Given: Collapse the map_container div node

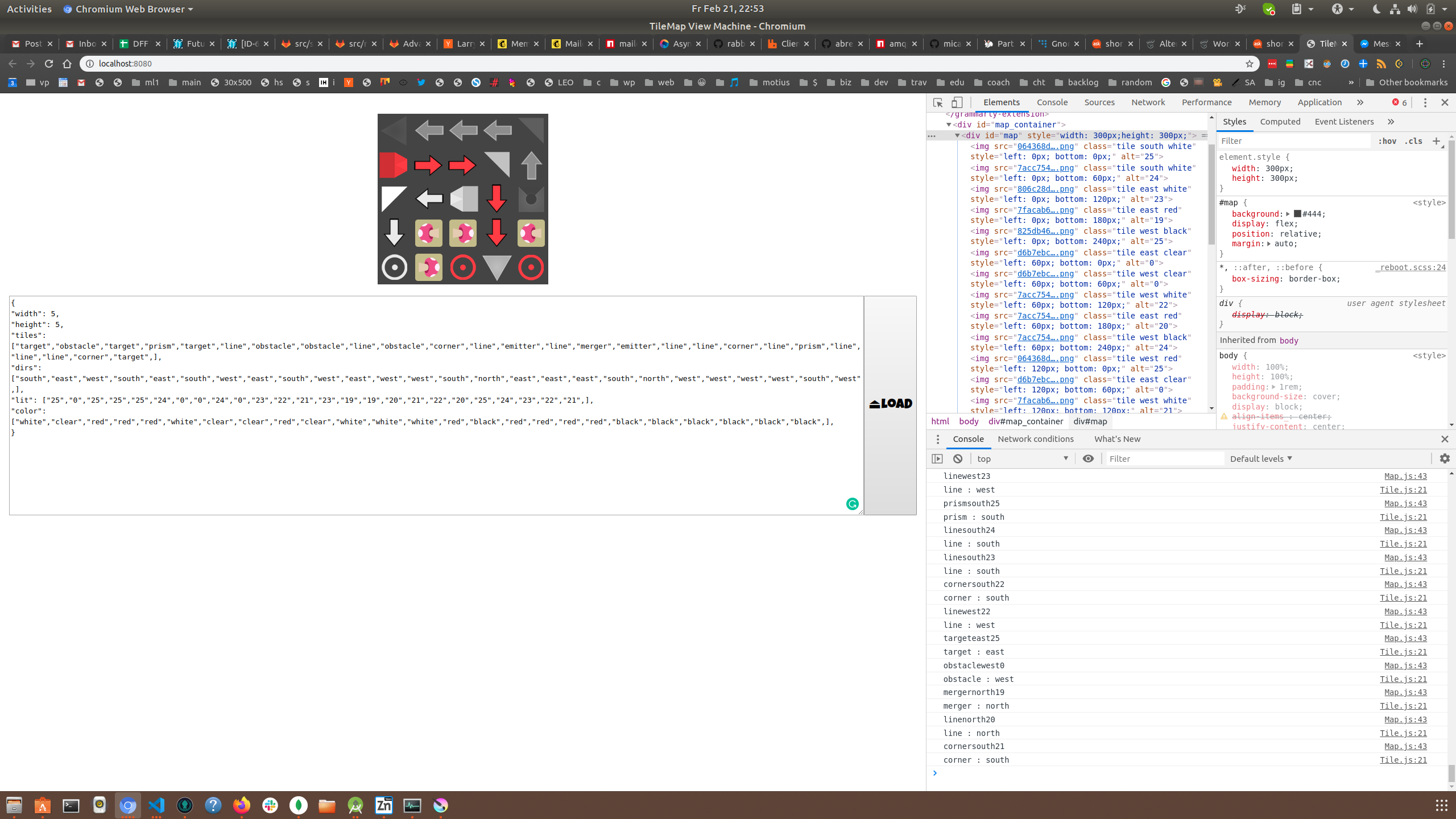Looking at the screenshot, I should (x=949, y=125).
